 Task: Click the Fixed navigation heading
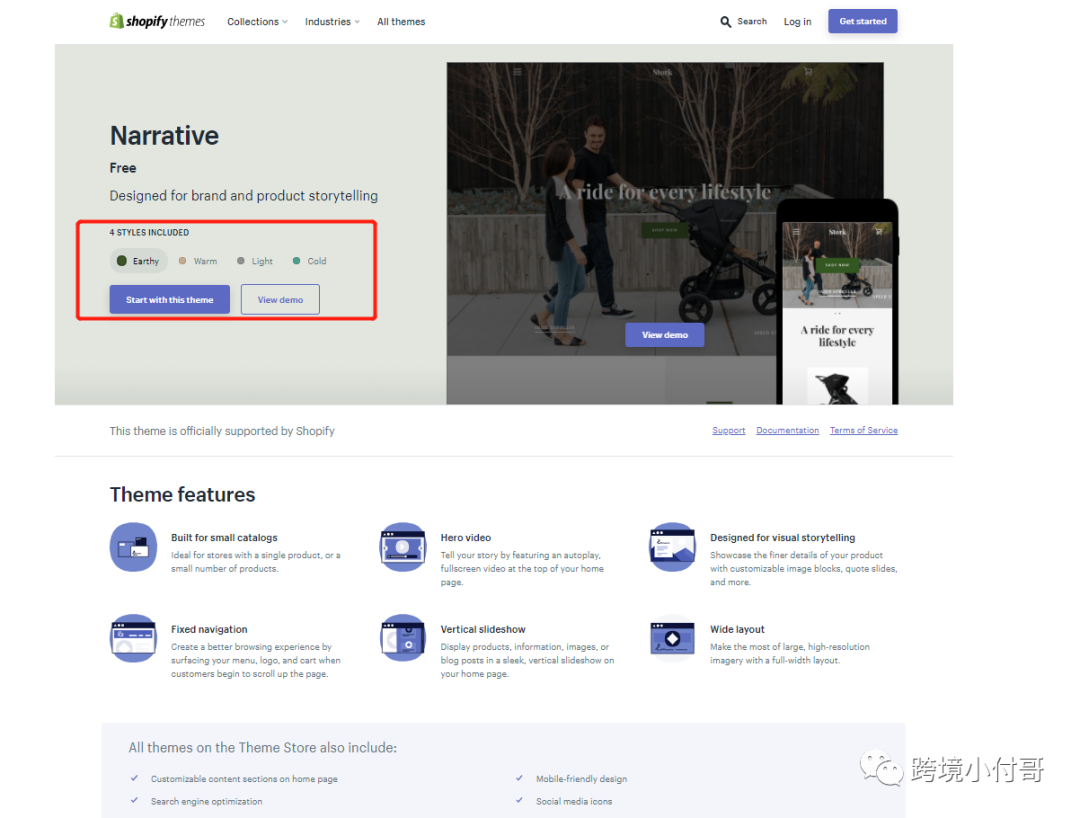pos(209,629)
